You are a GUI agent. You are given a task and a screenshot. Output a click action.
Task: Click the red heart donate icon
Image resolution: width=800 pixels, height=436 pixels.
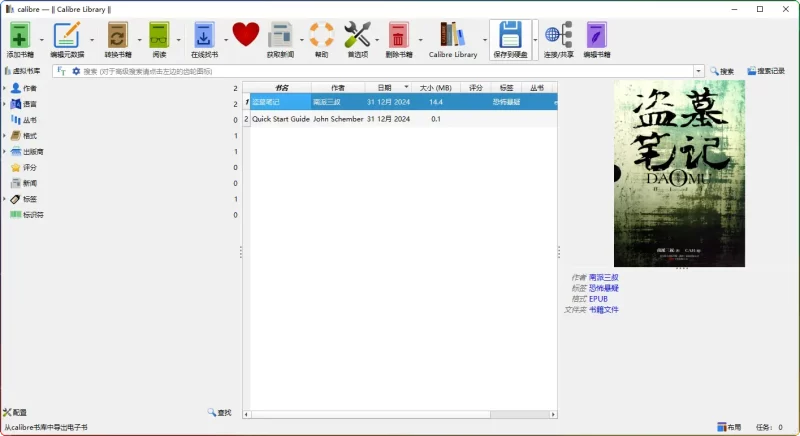245,35
